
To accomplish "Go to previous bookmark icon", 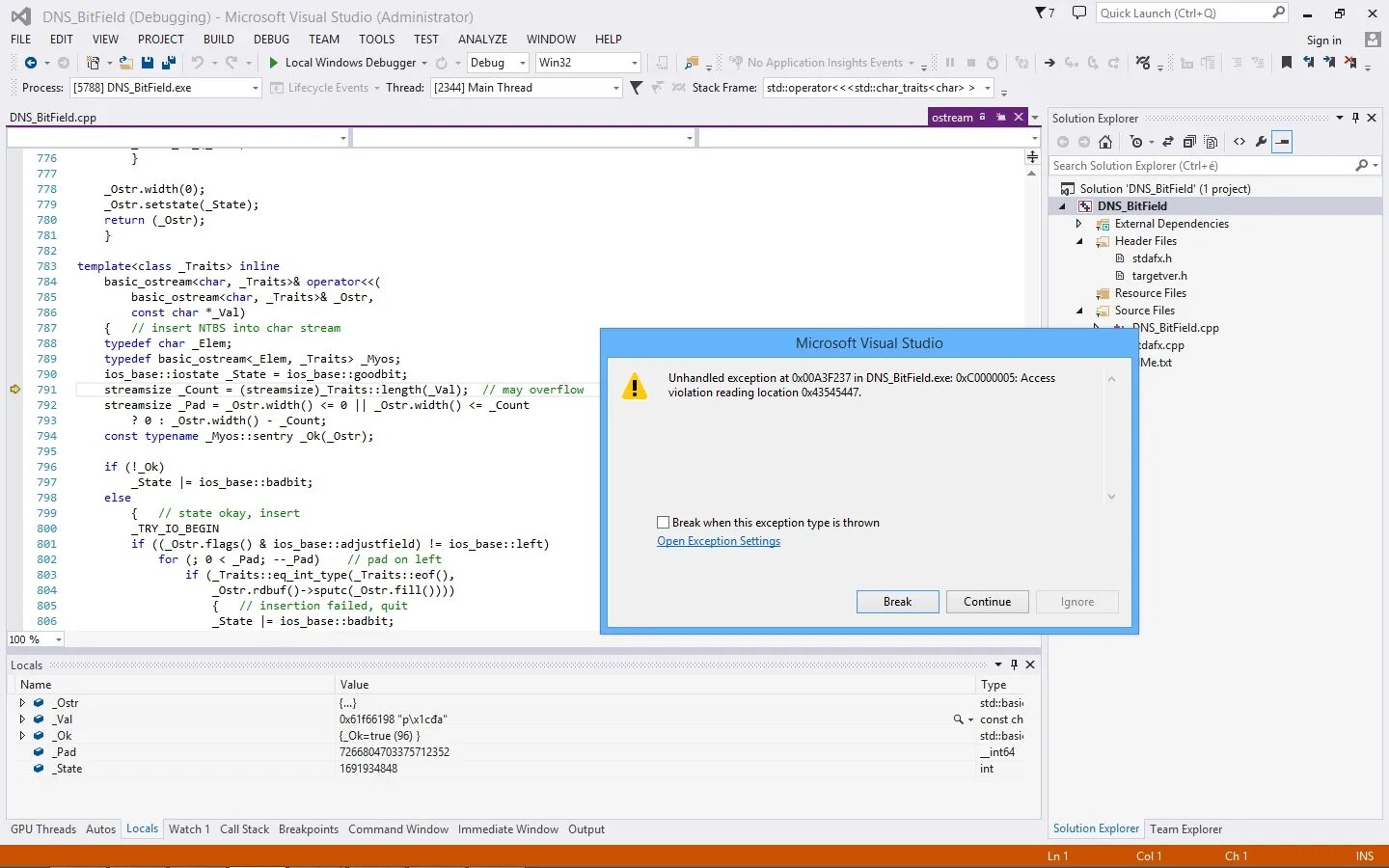I will point(1308,63).
